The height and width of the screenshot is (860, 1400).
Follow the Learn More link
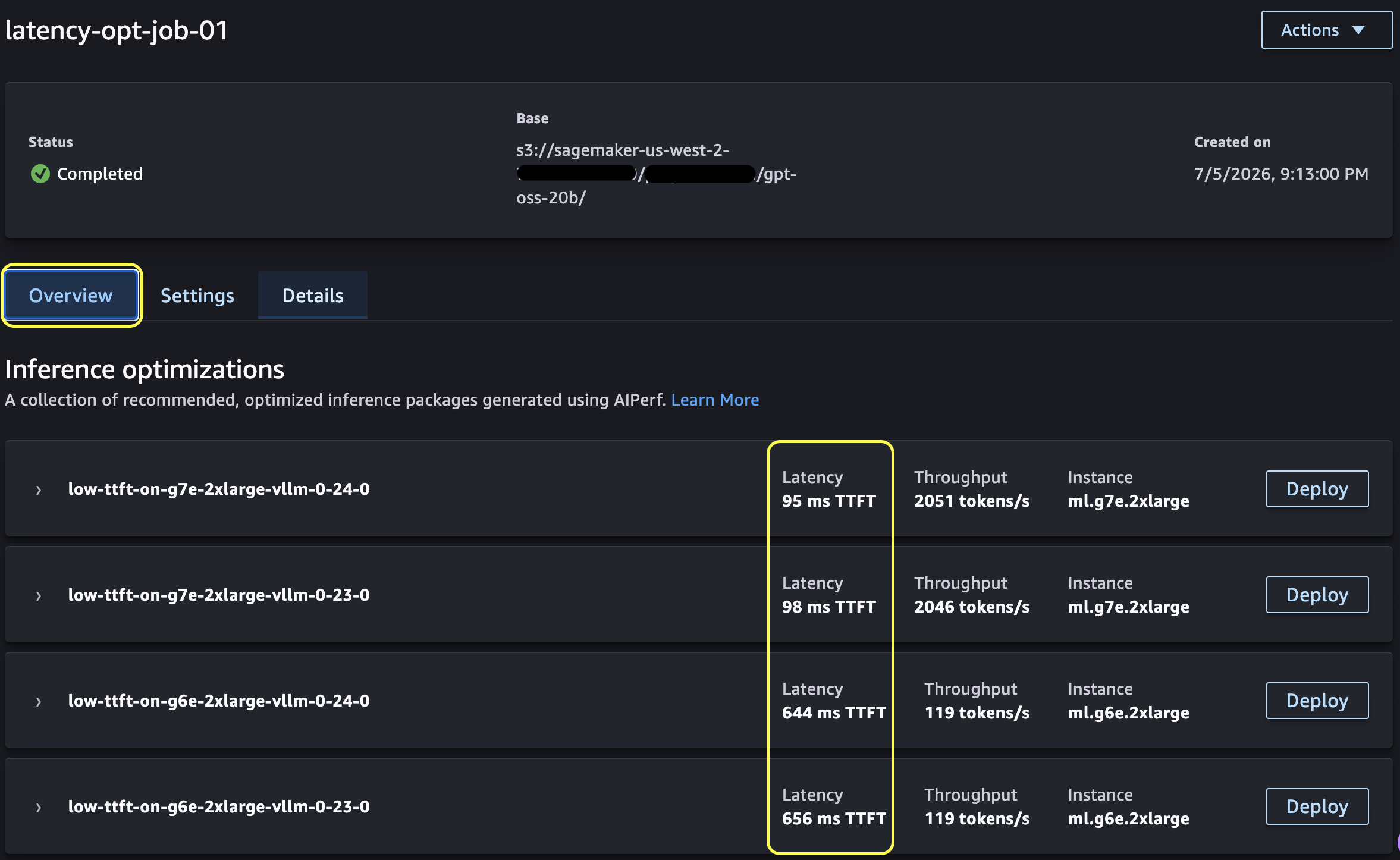point(715,400)
